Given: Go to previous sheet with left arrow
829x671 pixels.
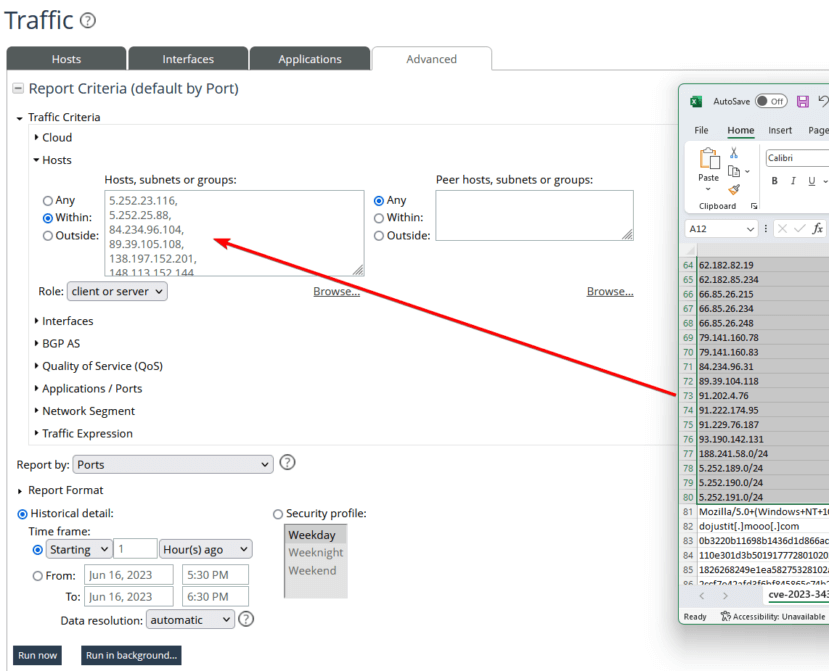Looking at the screenshot, I should click(x=702, y=596).
